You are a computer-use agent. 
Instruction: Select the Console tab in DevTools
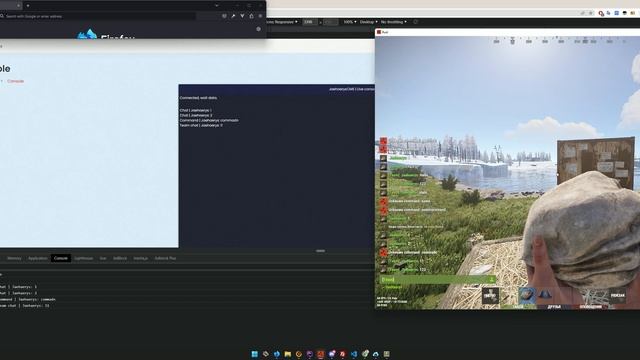(61, 258)
